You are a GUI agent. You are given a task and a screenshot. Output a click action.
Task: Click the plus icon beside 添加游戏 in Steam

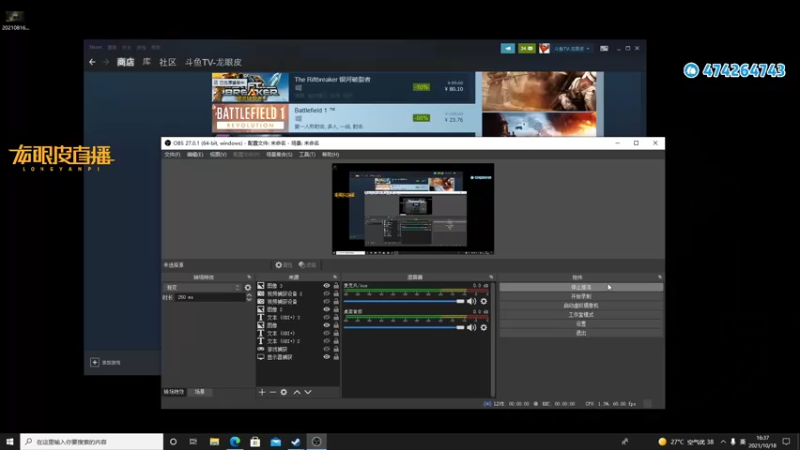tap(94, 362)
